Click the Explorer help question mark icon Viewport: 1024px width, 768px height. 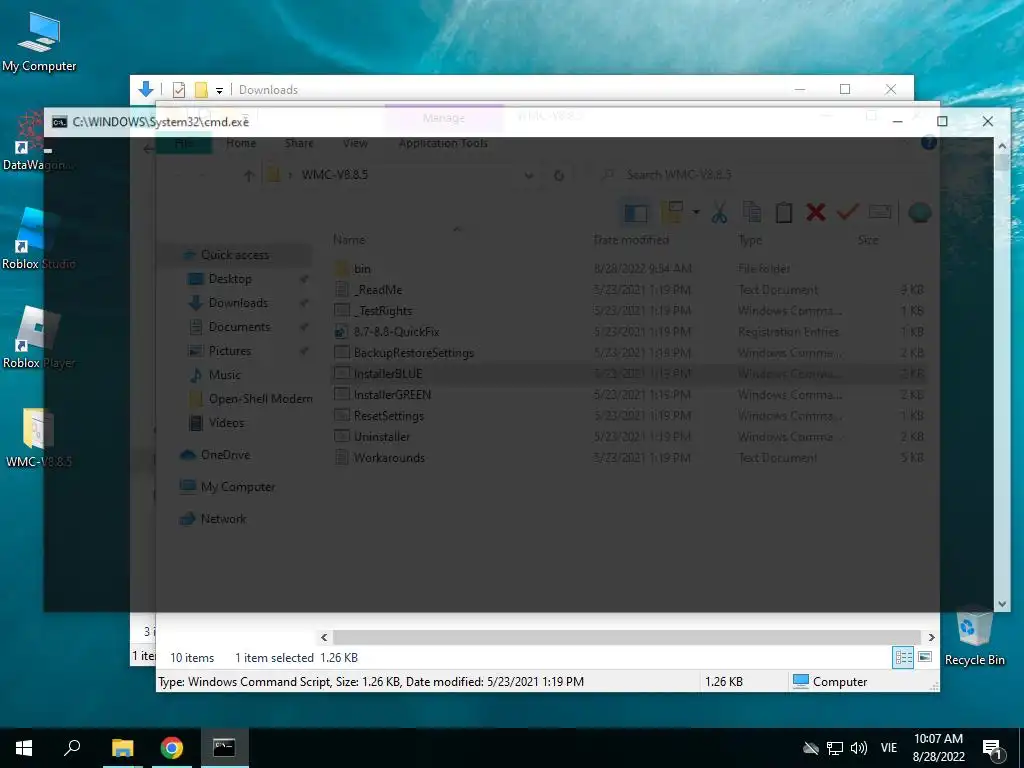pyautogui.click(x=929, y=142)
